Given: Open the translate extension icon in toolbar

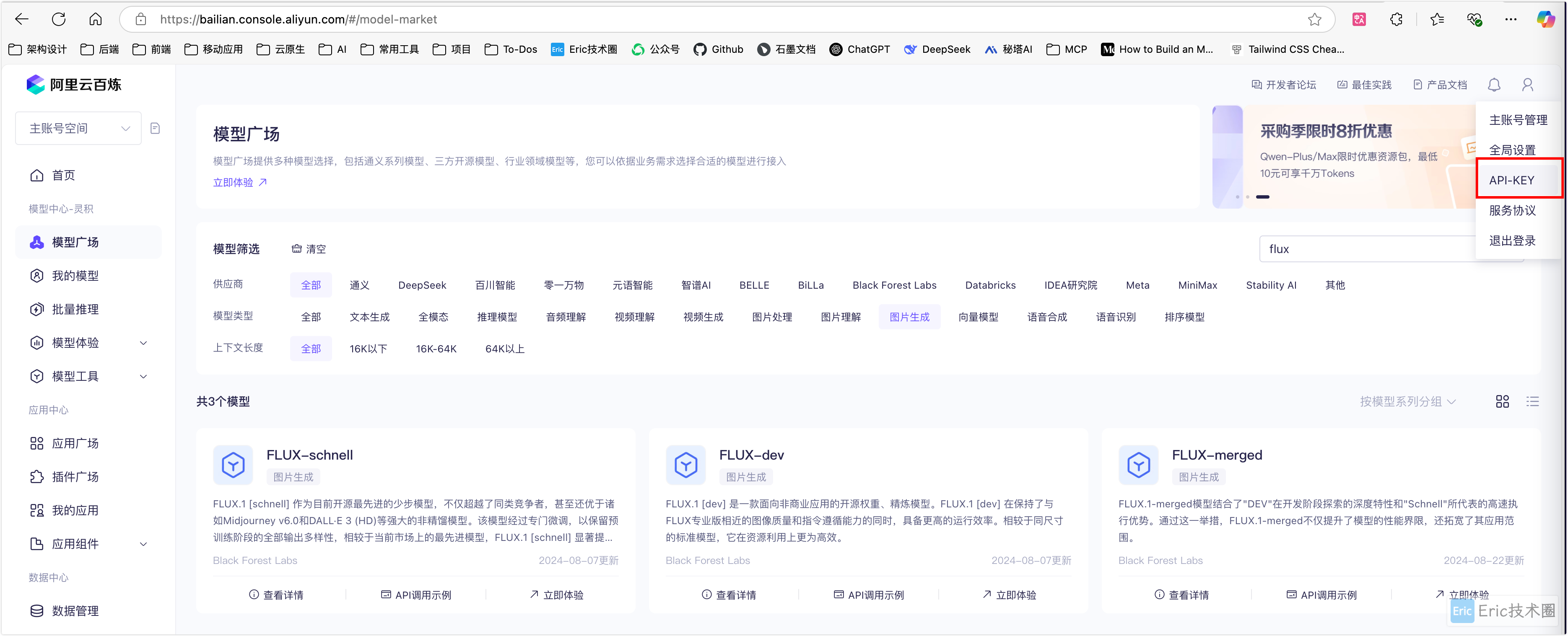Looking at the screenshot, I should coord(1359,19).
